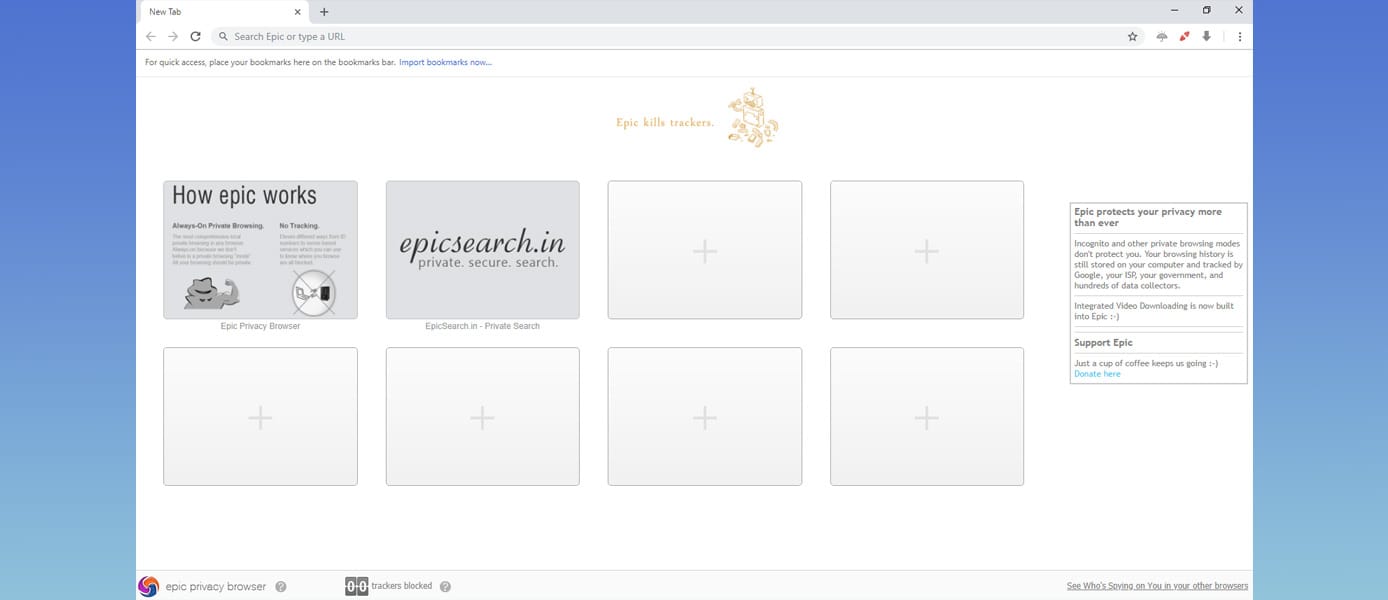Open the epicsearch.in thumbnail
The height and width of the screenshot is (600, 1388).
(x=482, y=250)
